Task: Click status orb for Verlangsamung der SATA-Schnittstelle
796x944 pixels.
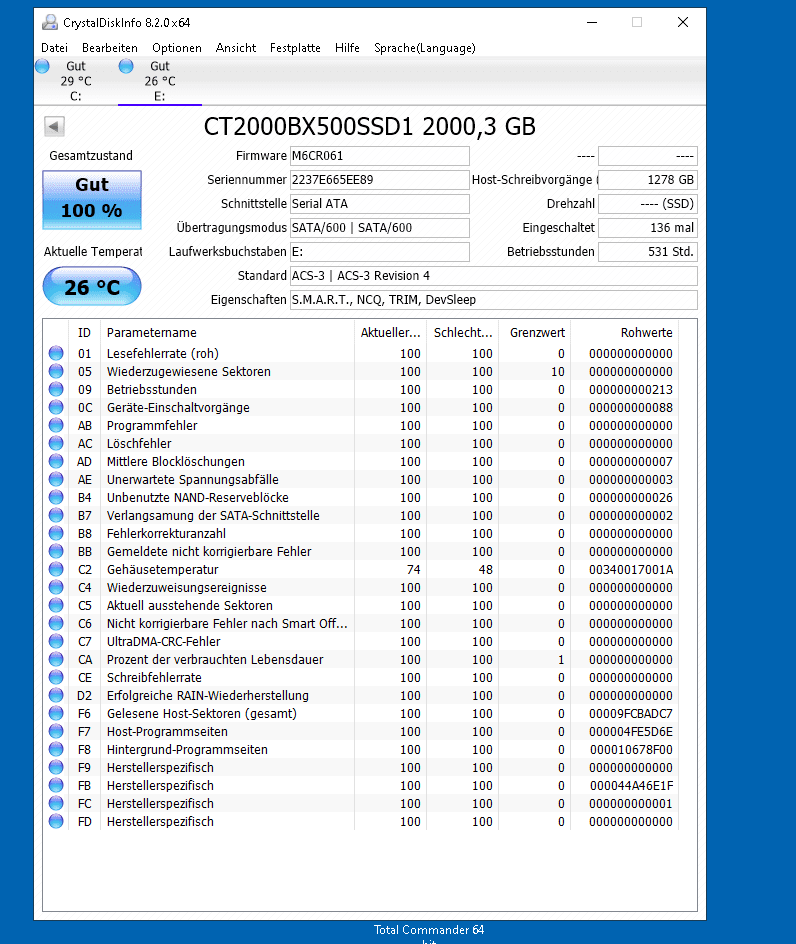Action: click(x=56, y=516)
